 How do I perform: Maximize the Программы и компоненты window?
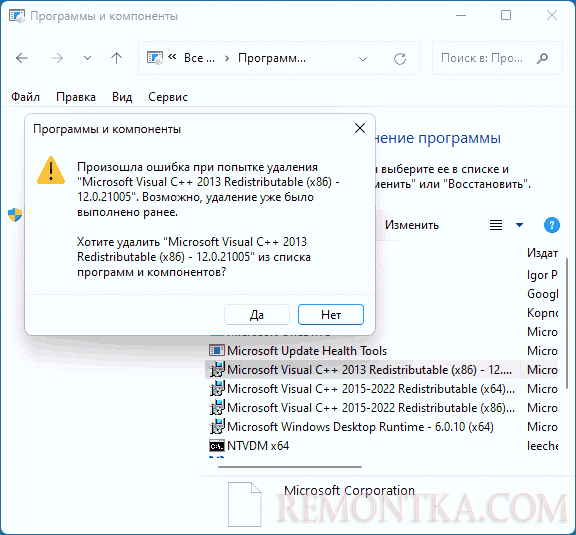coord(506,15)
